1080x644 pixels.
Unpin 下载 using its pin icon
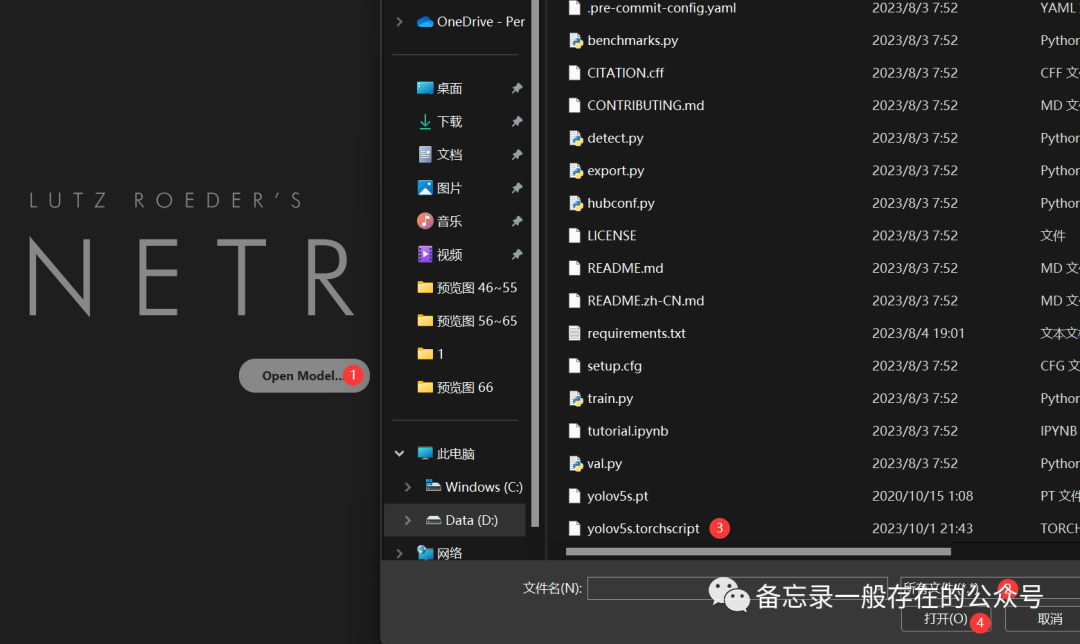(x=517, y=121)
